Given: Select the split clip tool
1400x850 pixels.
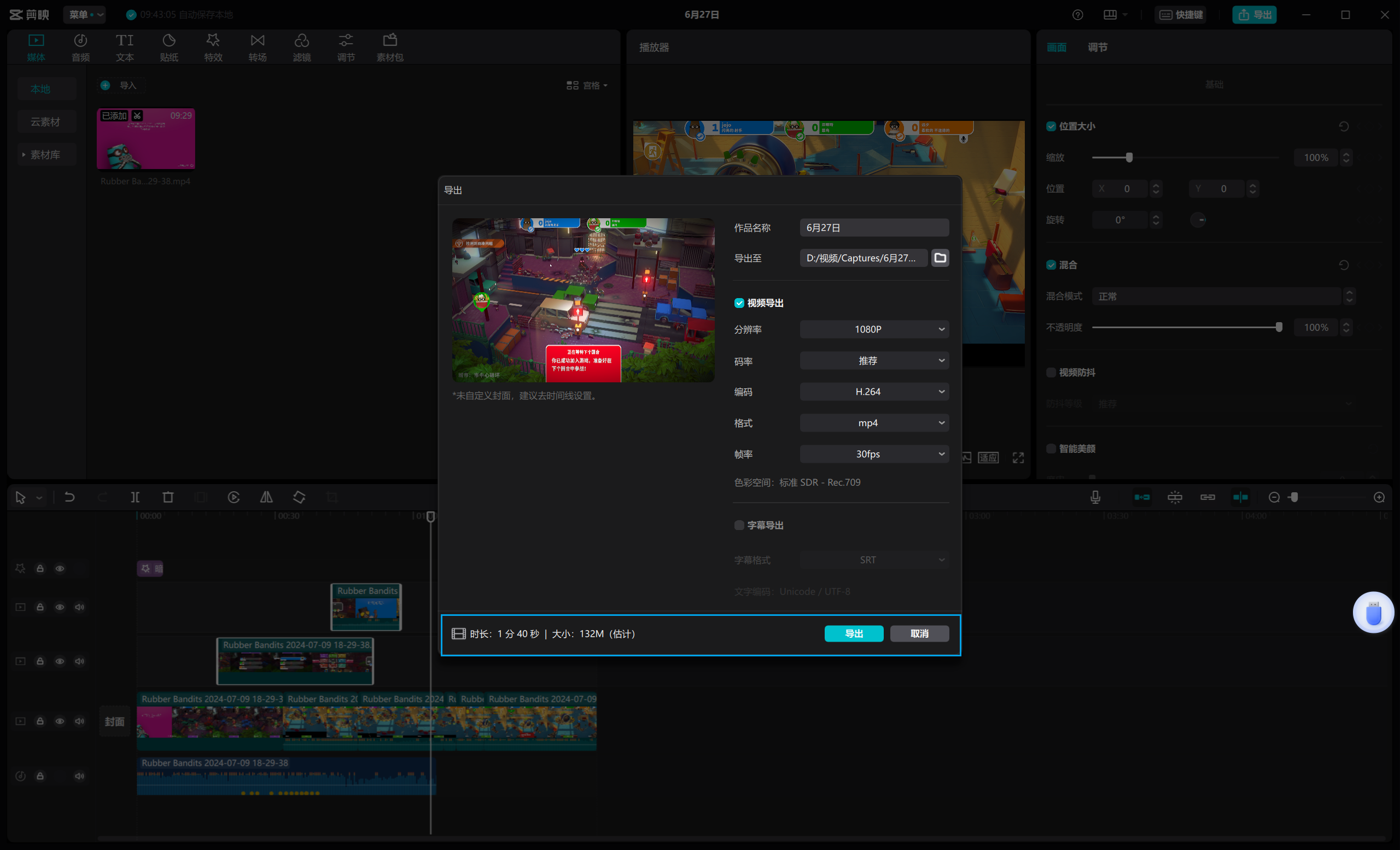Looking at the screenshot, I should (135, 497).
